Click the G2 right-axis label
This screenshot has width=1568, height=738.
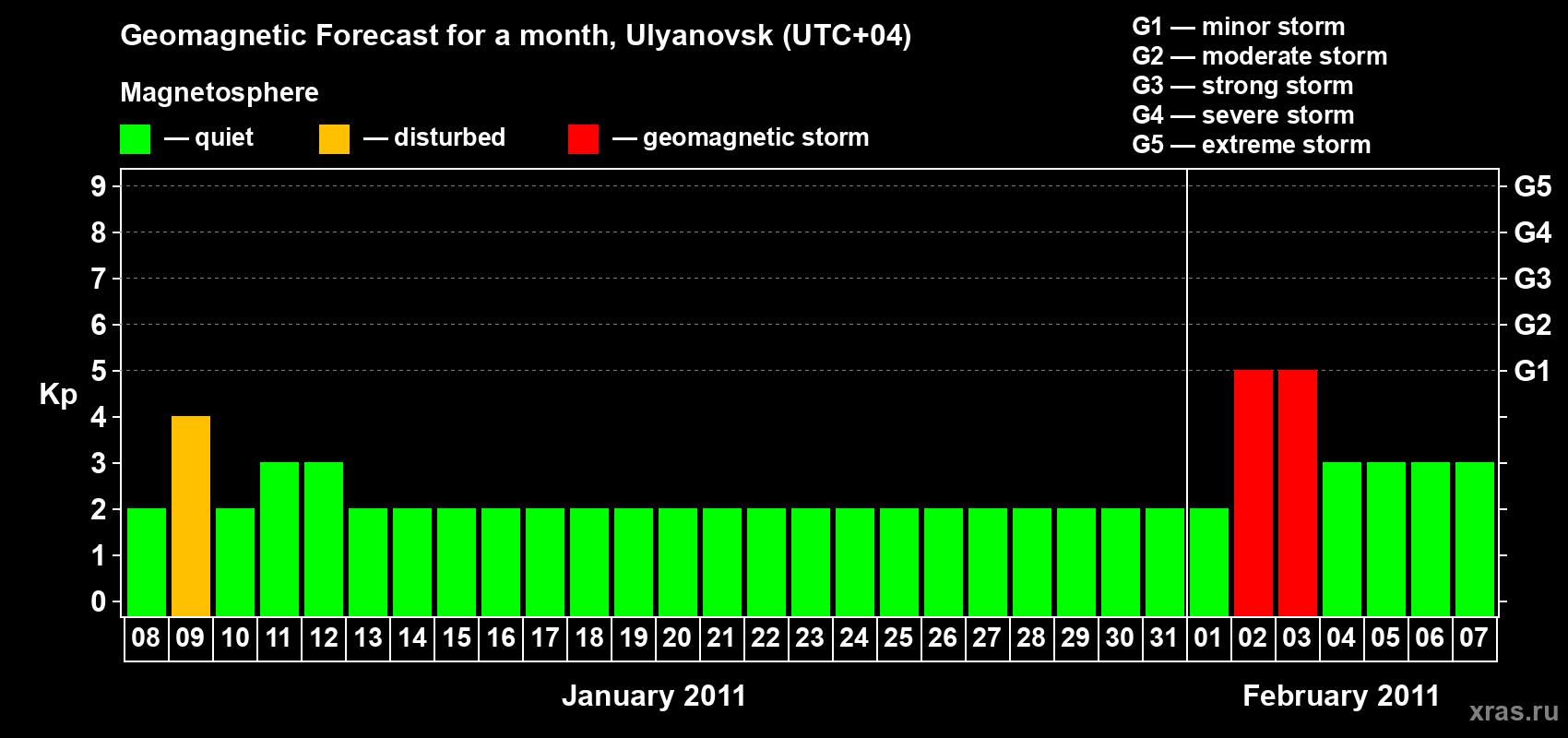tap(1533, 325)
